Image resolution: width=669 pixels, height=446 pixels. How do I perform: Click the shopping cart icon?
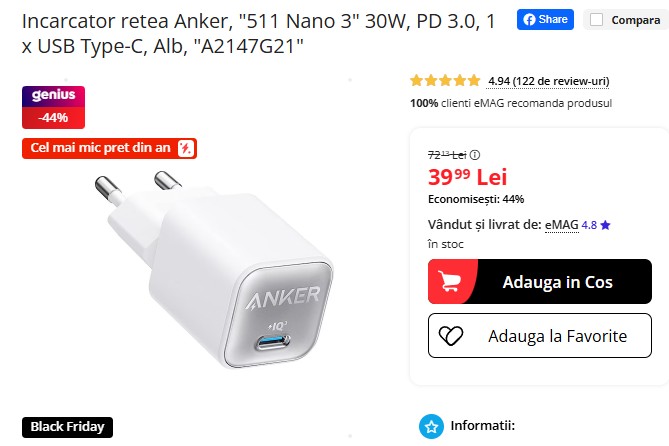click(x=450, y=282)
